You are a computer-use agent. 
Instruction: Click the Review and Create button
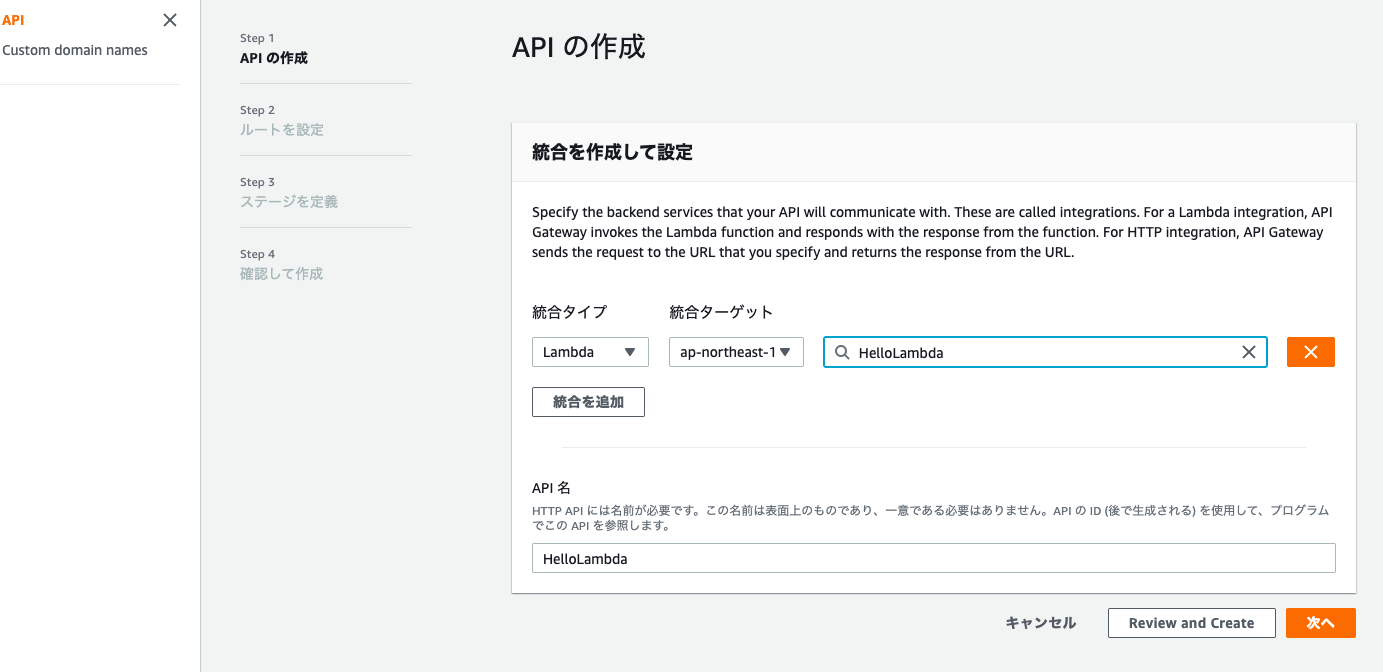[1191, 622]
